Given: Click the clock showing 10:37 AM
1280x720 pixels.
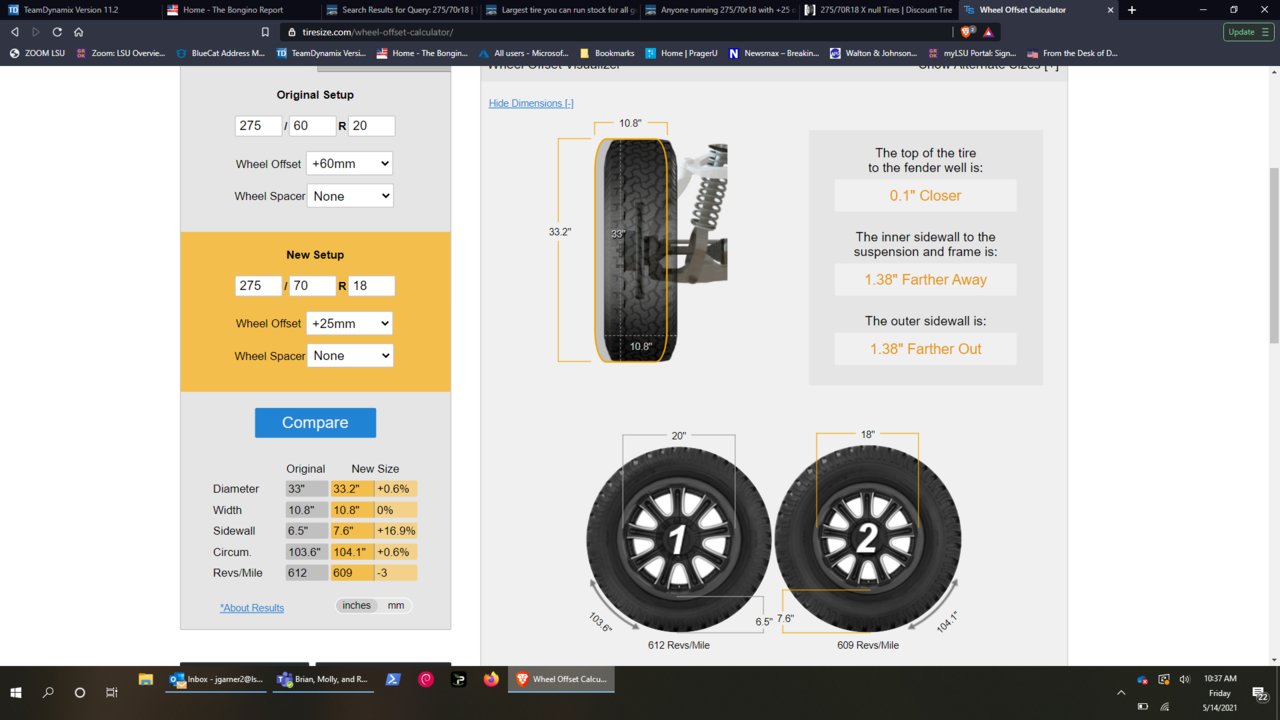Looking at the screenshot, I should (1220, 679).
